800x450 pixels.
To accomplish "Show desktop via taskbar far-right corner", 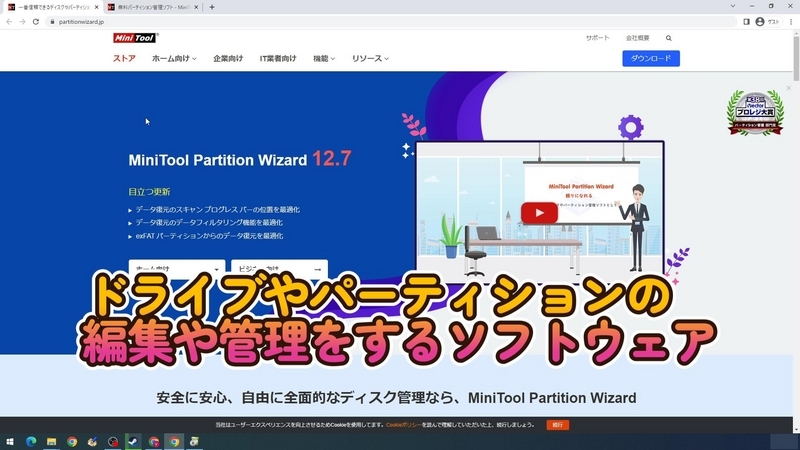I will tap(798, 442).
